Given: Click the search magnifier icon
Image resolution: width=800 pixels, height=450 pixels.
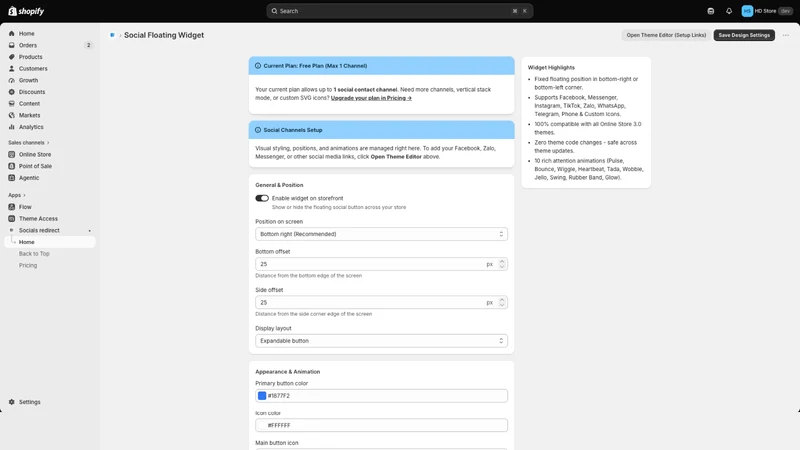Looking at the screenshot, I should pos(274,11).
